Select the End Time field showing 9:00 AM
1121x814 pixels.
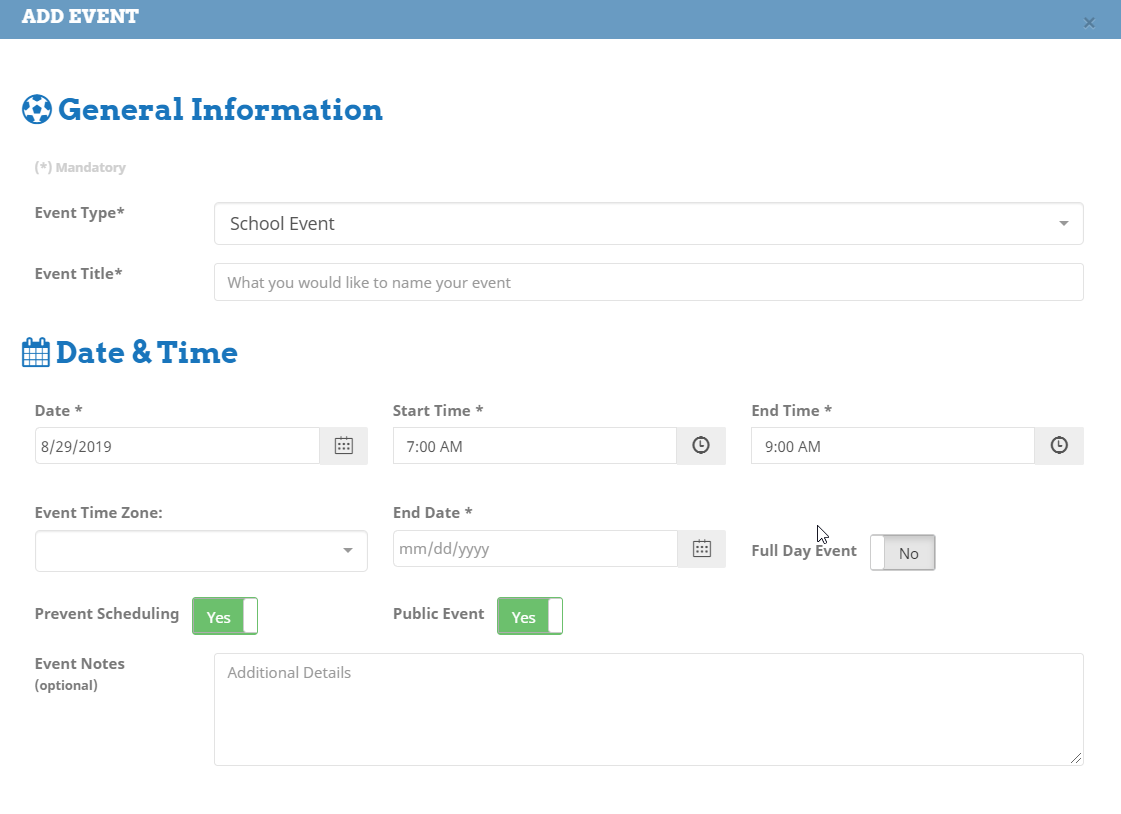point(892,446)
